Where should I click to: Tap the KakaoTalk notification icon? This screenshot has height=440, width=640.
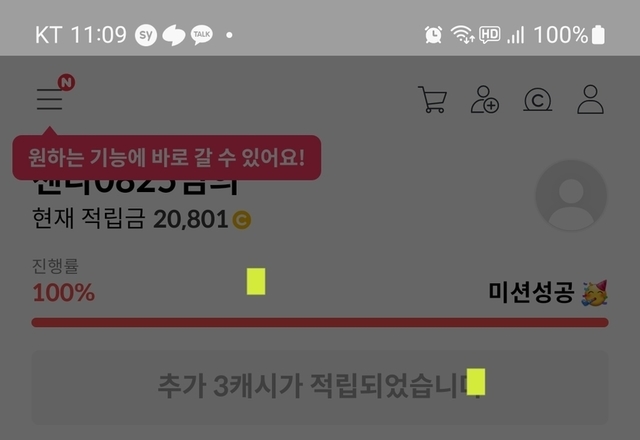click(202, 35)
